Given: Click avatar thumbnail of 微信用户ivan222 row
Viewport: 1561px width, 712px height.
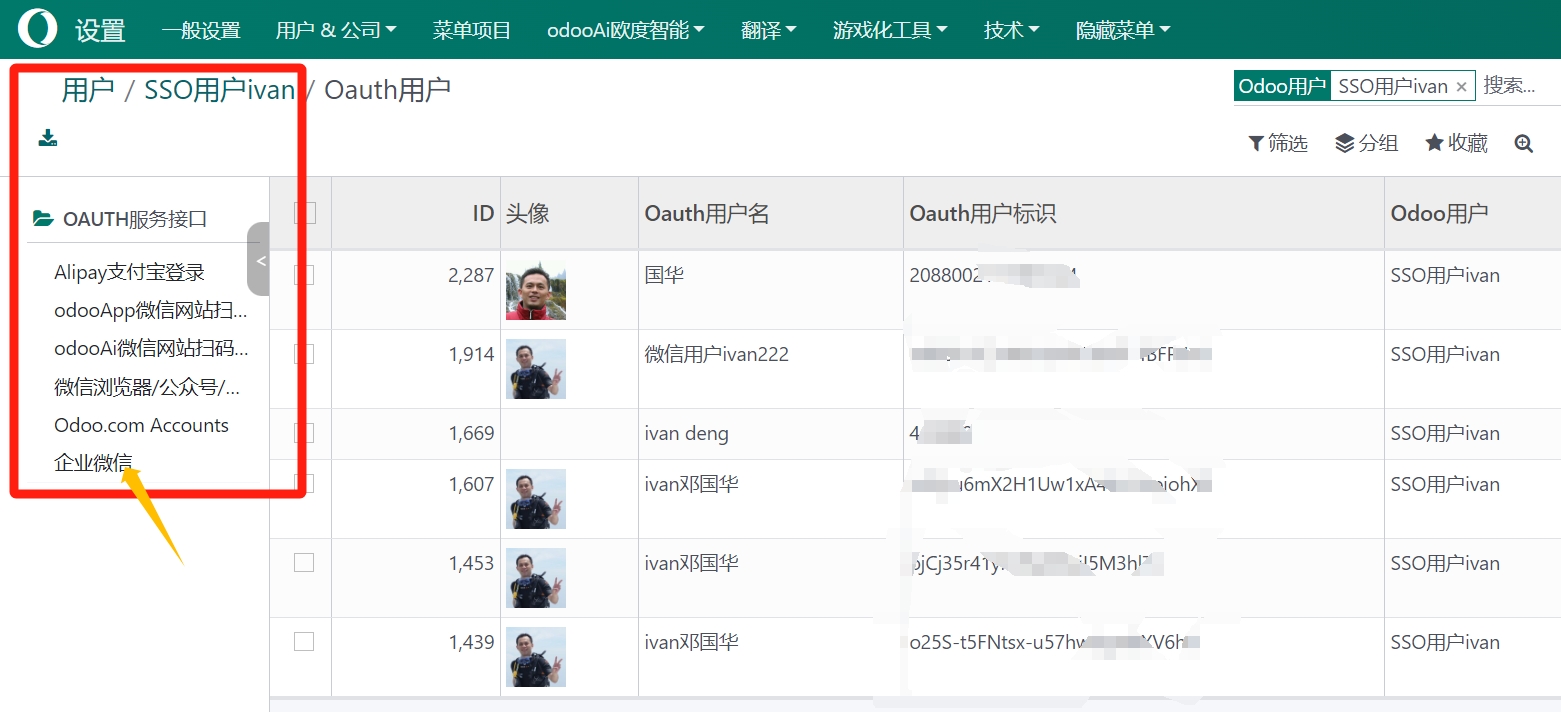Looking at the screenshot, I should coord(536,369).
